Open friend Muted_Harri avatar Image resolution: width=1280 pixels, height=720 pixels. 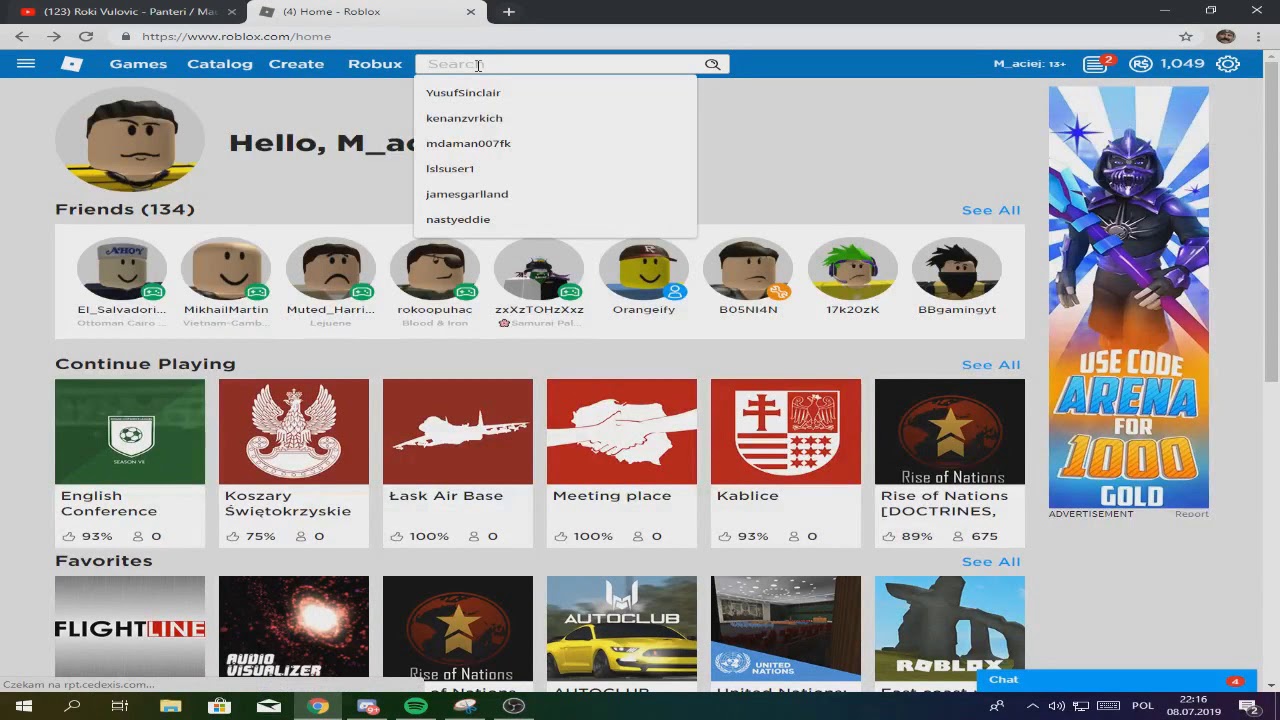tap(331, 269)
